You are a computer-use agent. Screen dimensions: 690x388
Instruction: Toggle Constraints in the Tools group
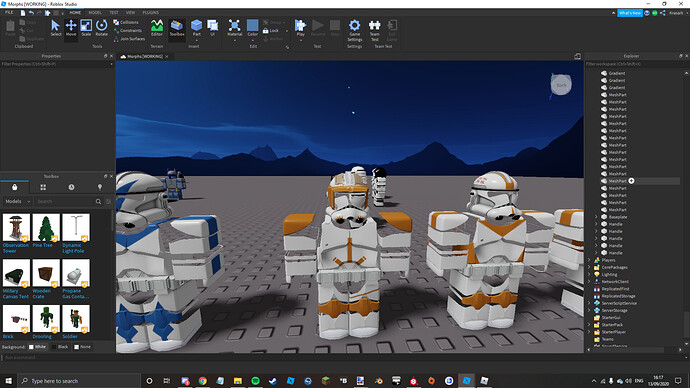[128, 30]
